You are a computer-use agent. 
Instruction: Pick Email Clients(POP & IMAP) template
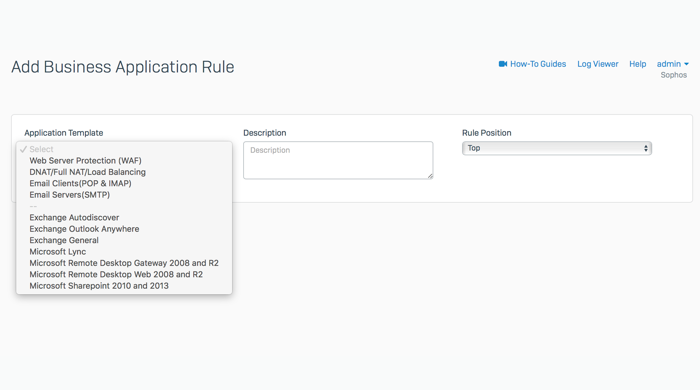(x=124, y=183)
